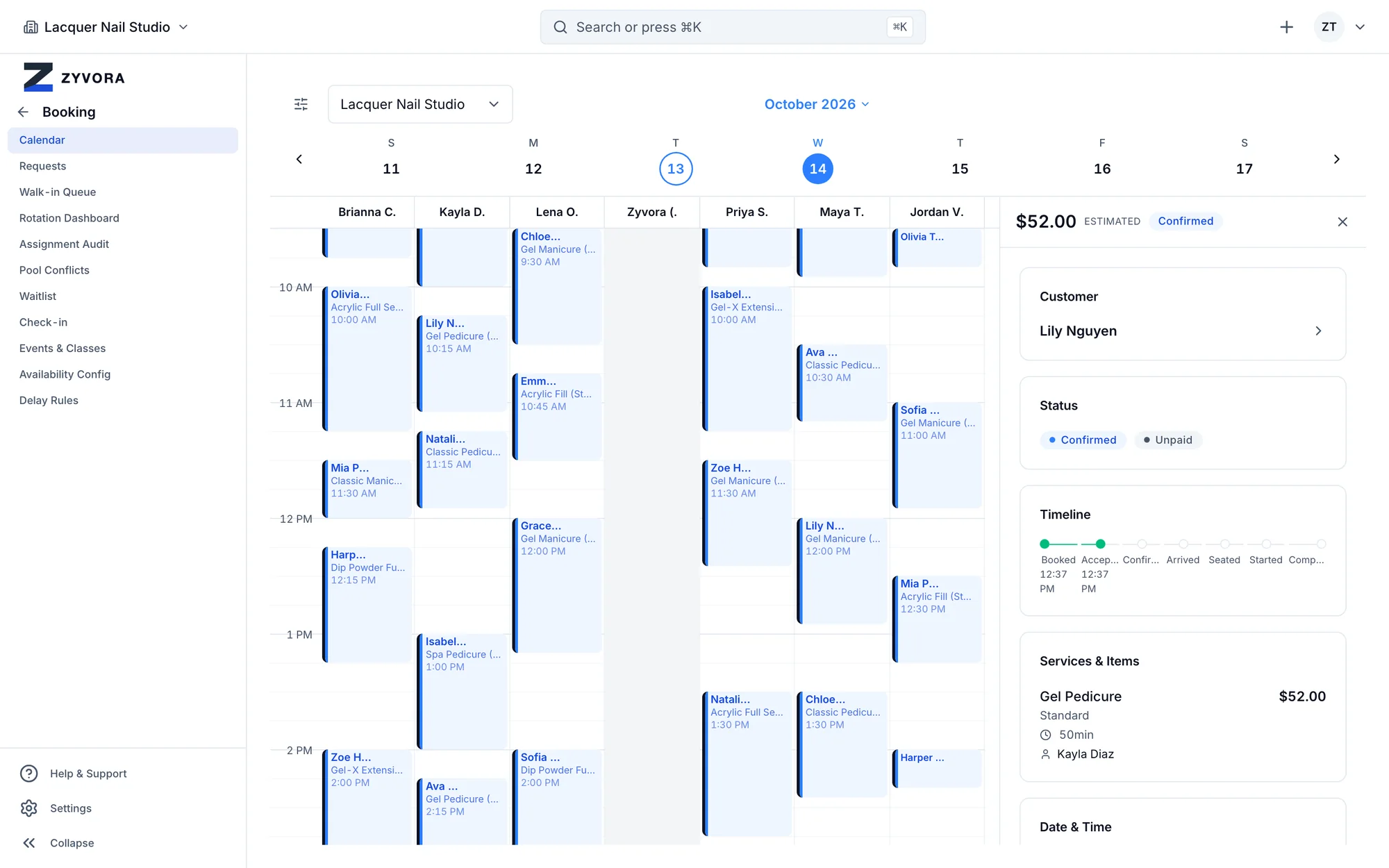
Task: Collapse the sidebar with double chevron
Action: pos(29,843)
